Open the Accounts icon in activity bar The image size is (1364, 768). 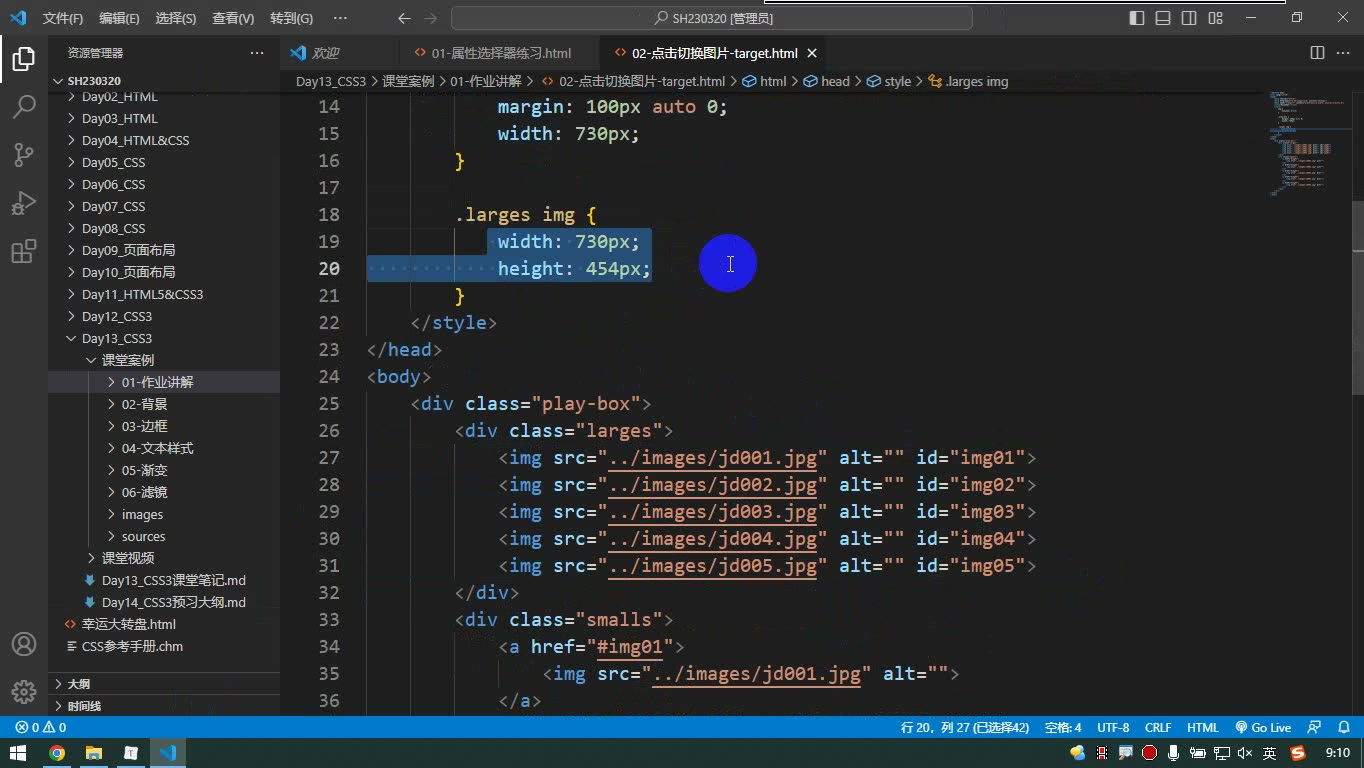pos(24,644)
